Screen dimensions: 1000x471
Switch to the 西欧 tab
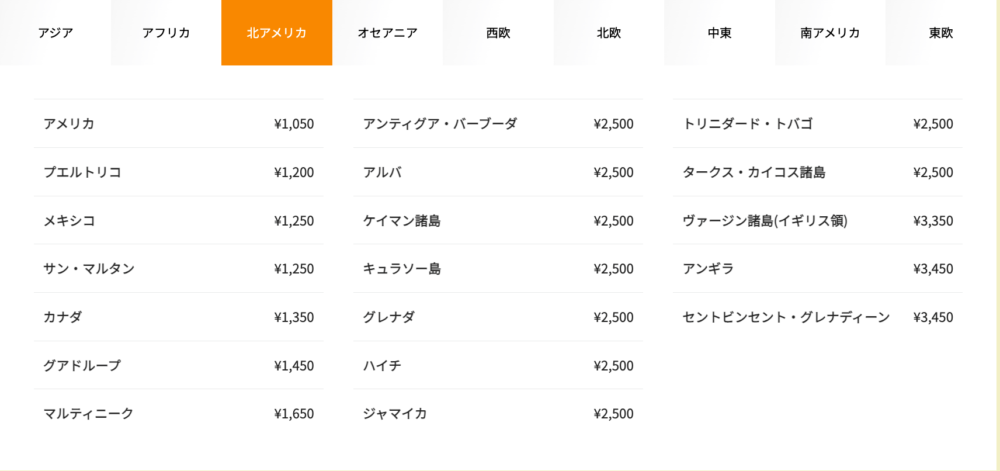498,33
